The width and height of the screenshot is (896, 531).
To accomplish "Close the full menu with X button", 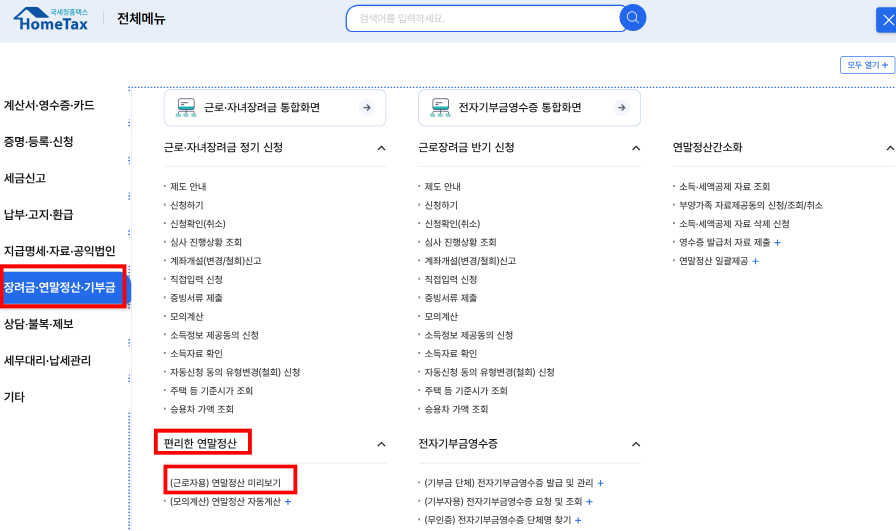I will (x=885, y=19).
